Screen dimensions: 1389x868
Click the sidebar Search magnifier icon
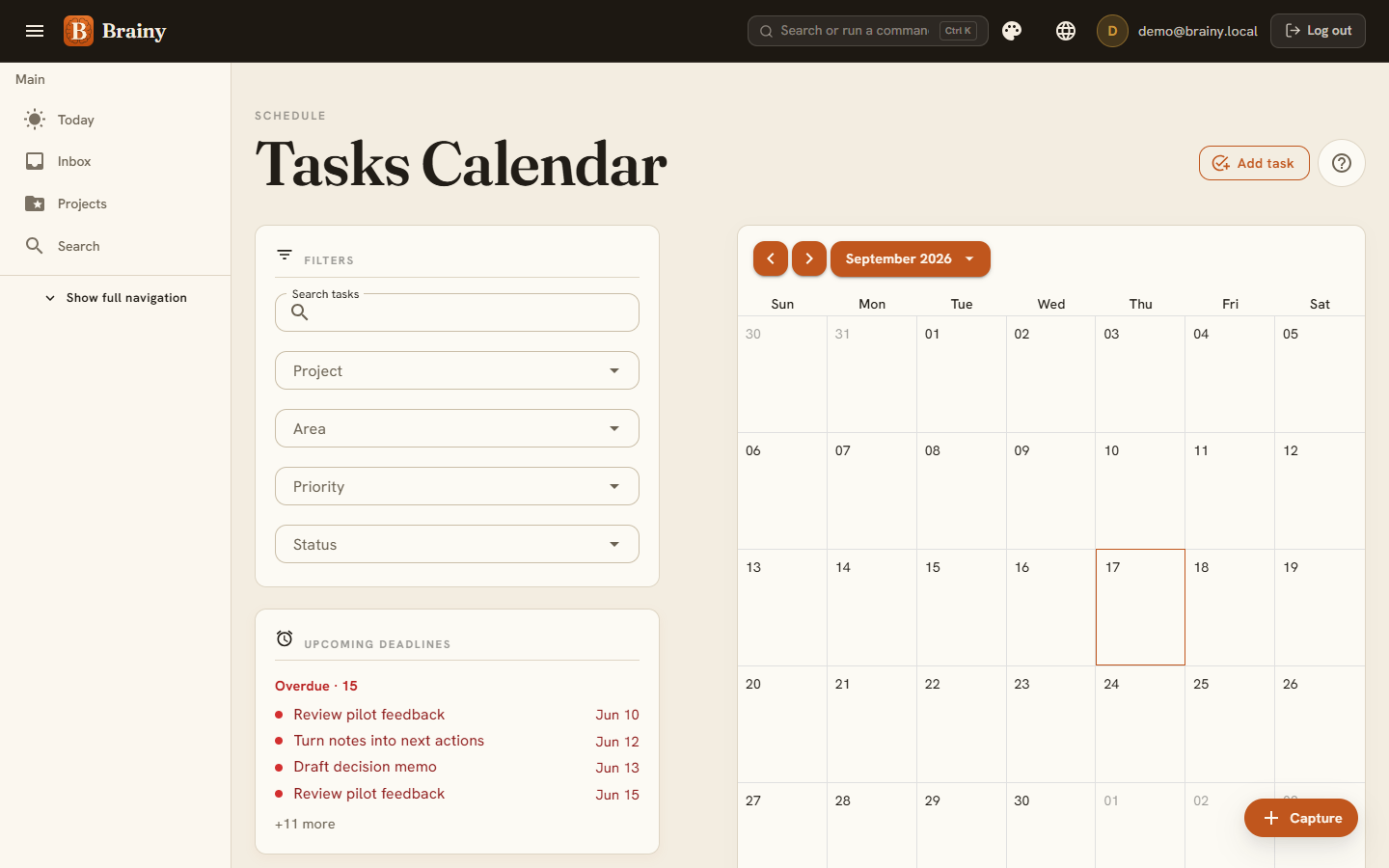35,246
